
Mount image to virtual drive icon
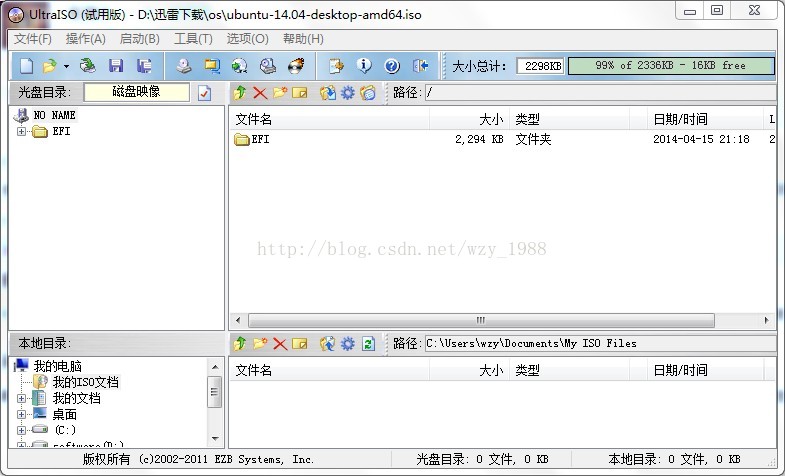point(268,66)
